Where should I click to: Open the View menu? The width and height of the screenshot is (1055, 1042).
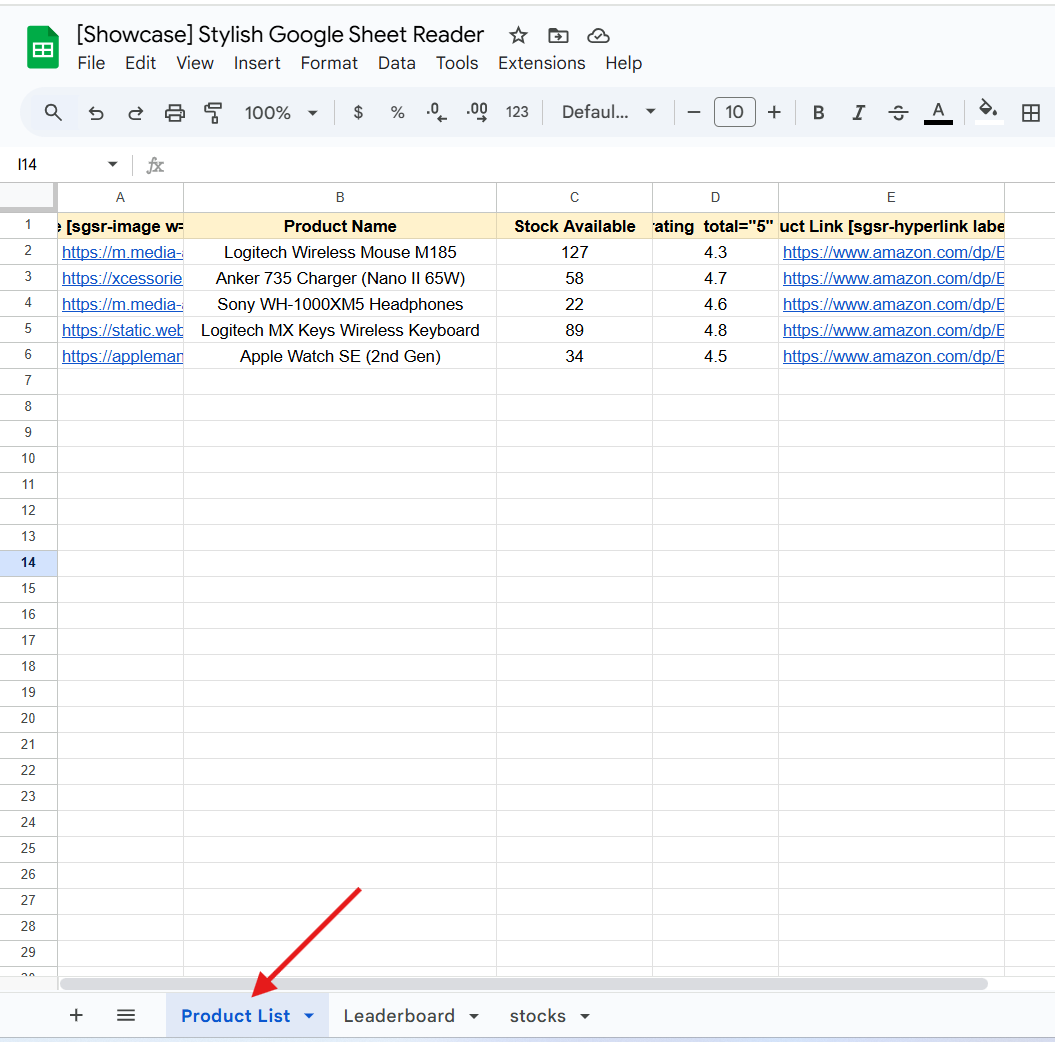194,63
